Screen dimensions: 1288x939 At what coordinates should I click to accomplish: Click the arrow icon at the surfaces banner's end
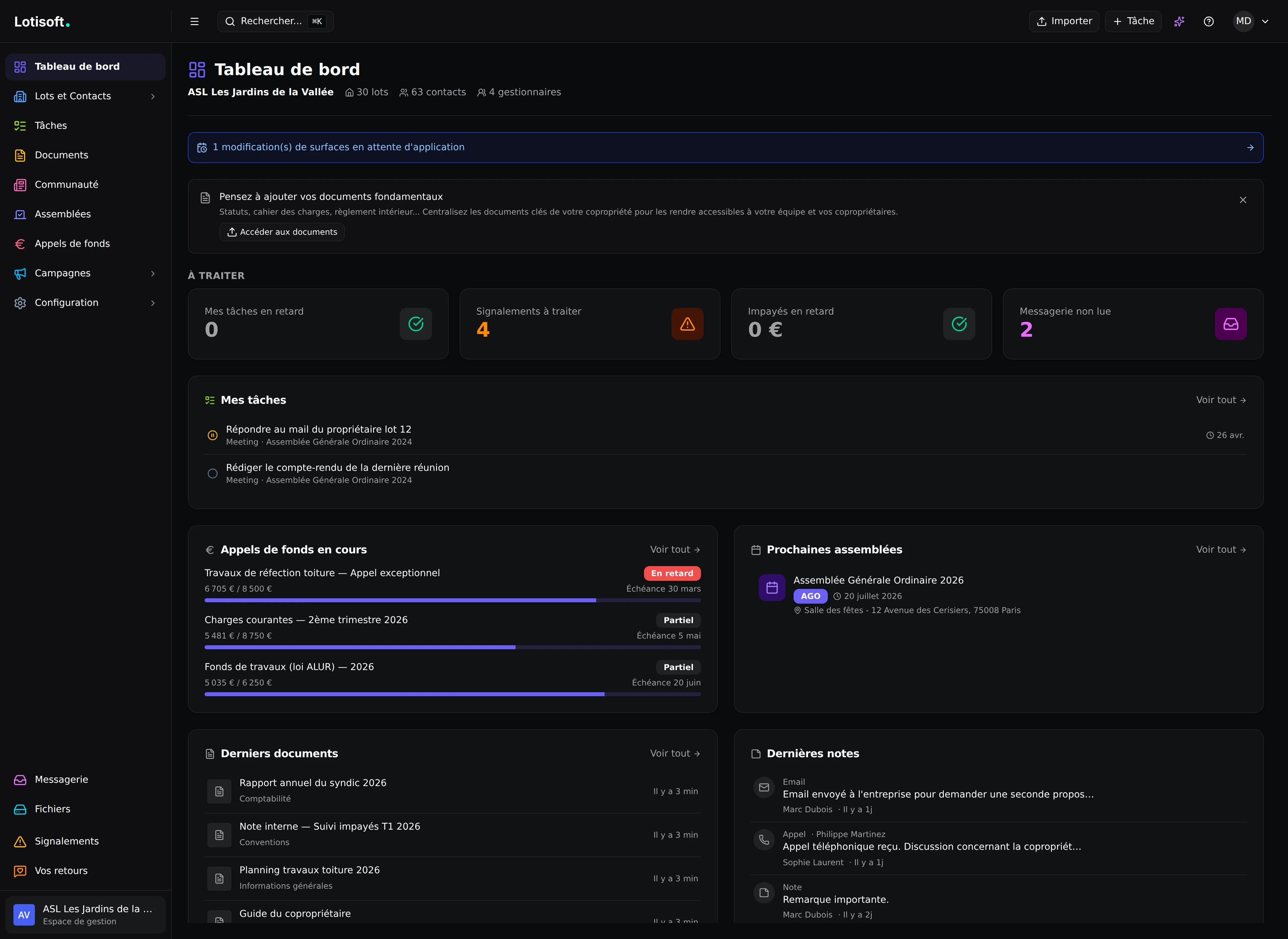coord(1250,148)
